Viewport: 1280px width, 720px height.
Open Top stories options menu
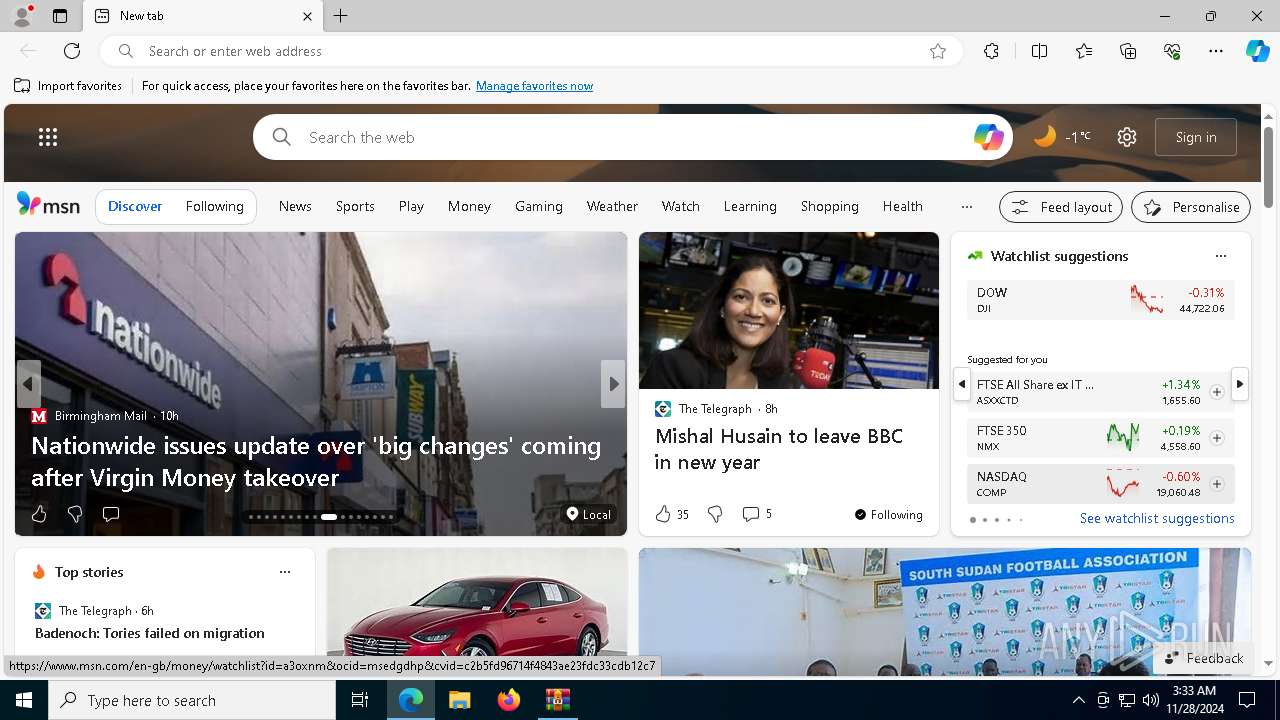coord(285,572)
